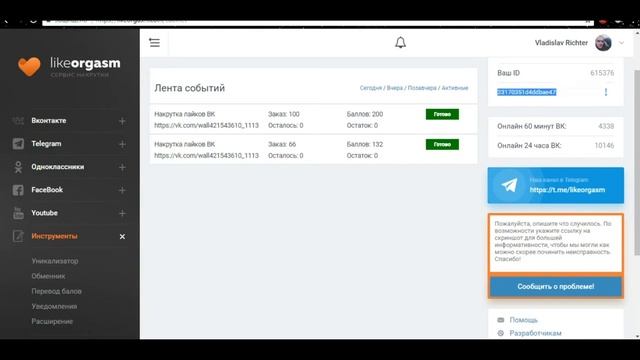Open the Telegram menu item
The image size is (640, 360).
click(46, 144)
